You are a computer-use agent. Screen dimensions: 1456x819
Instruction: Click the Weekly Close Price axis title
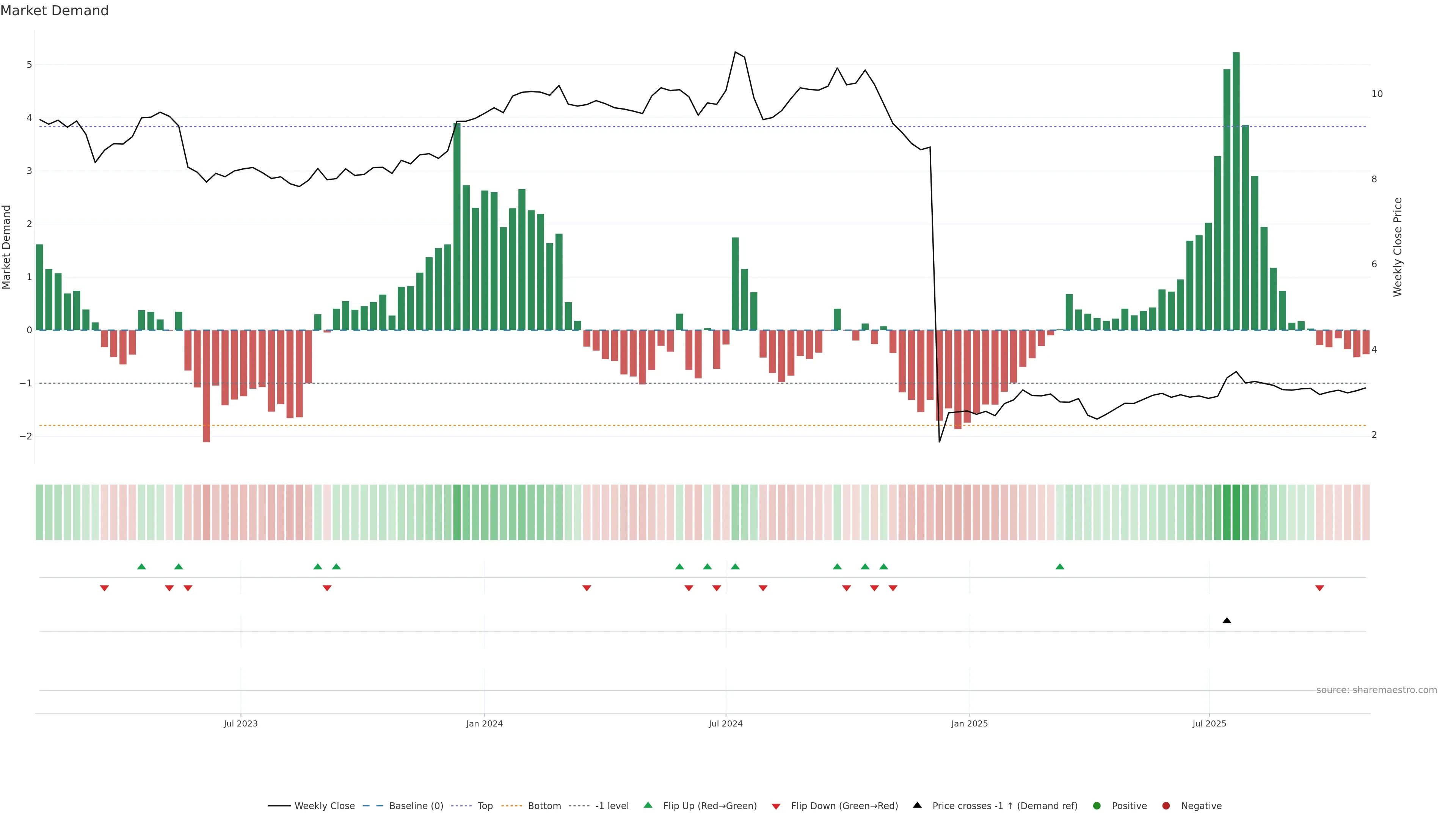pyautogui.click(x=1398, y=247)
